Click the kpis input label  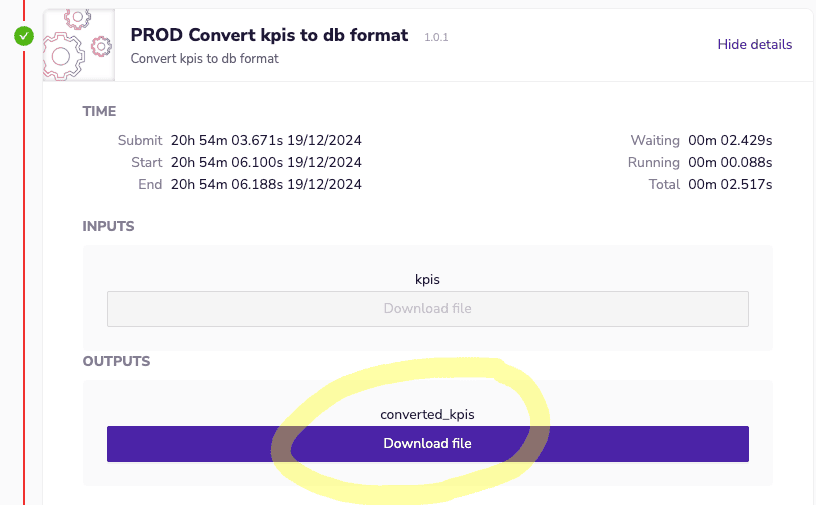coord(427,279)
